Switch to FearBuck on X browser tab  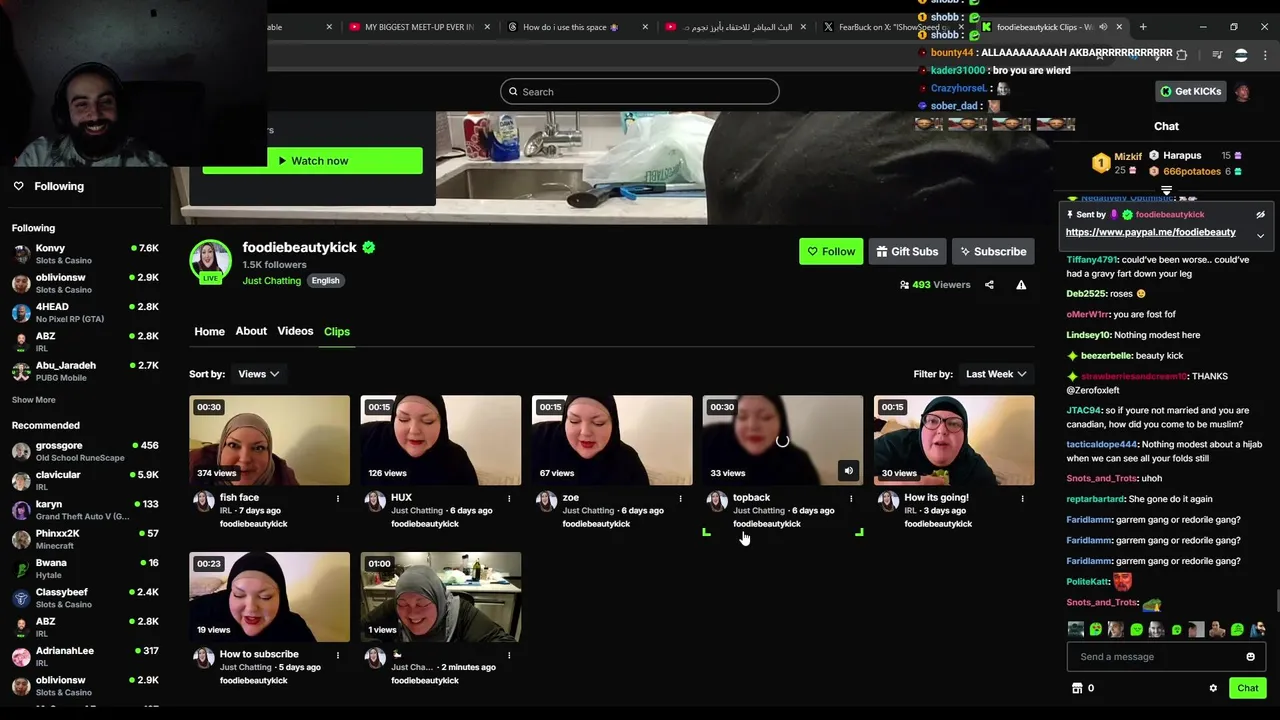tap(890, 27)
